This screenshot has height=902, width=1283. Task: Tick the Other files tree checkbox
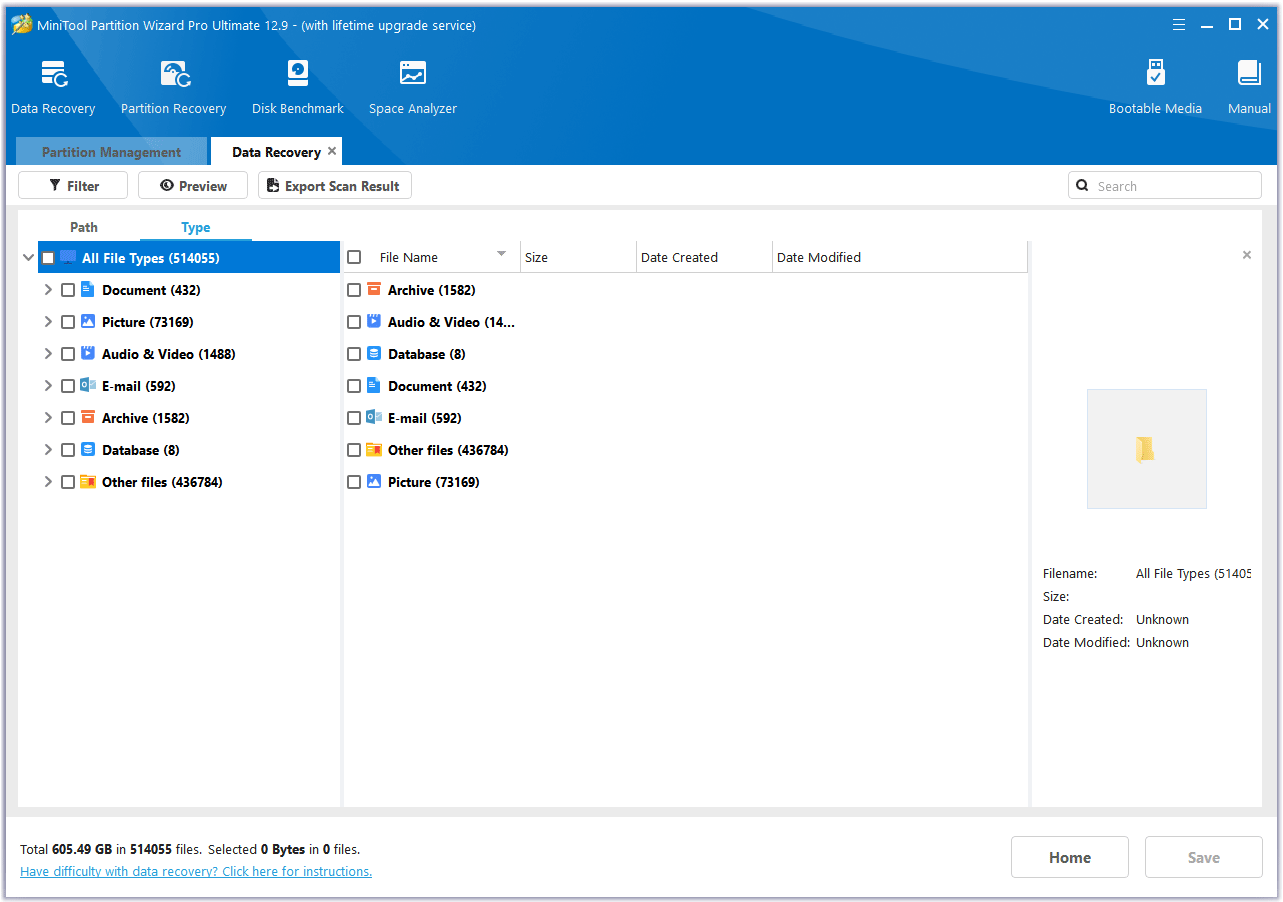(x=68, y=482)
